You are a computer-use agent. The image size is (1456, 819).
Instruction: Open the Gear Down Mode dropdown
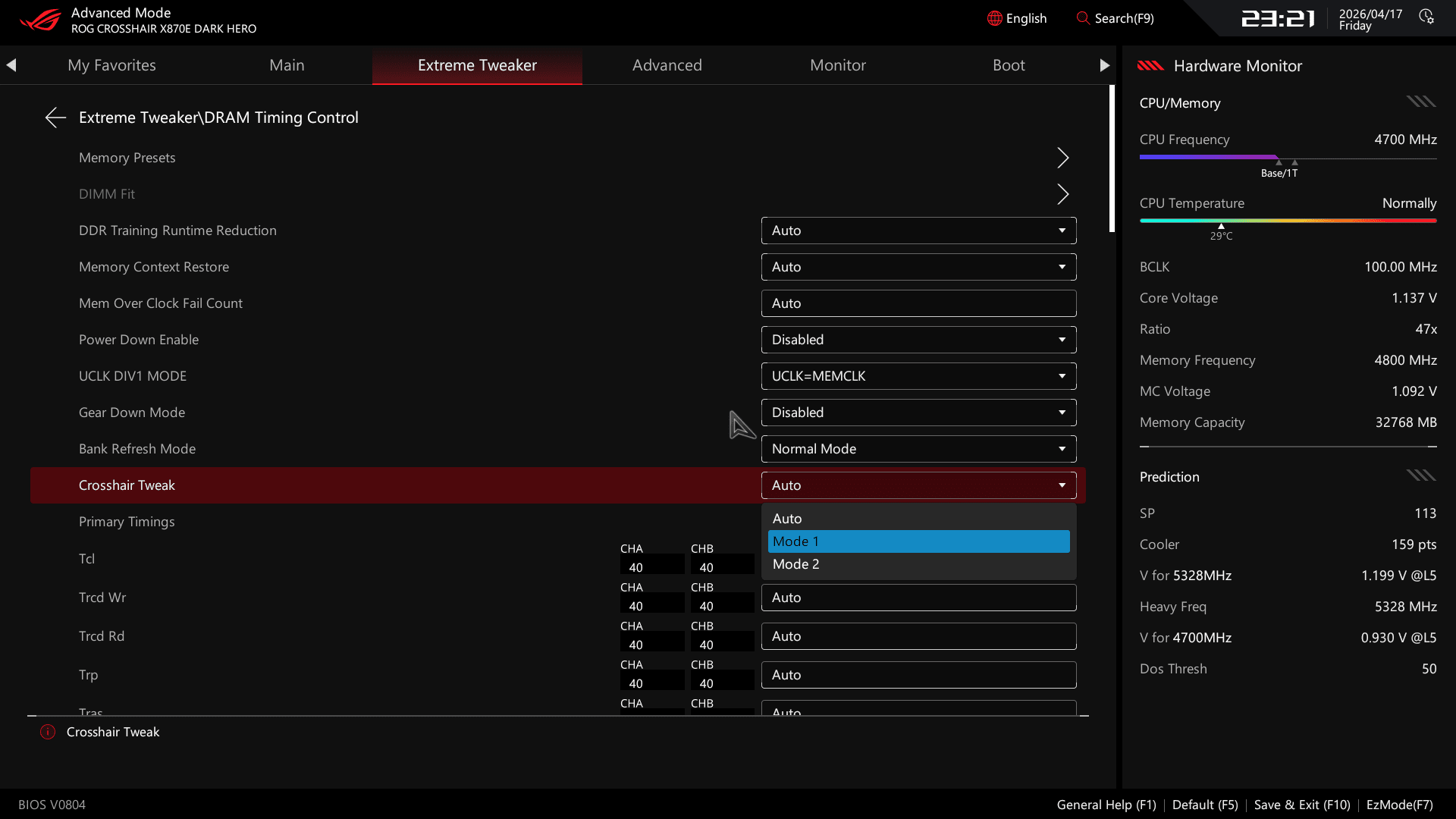point(918,413)
